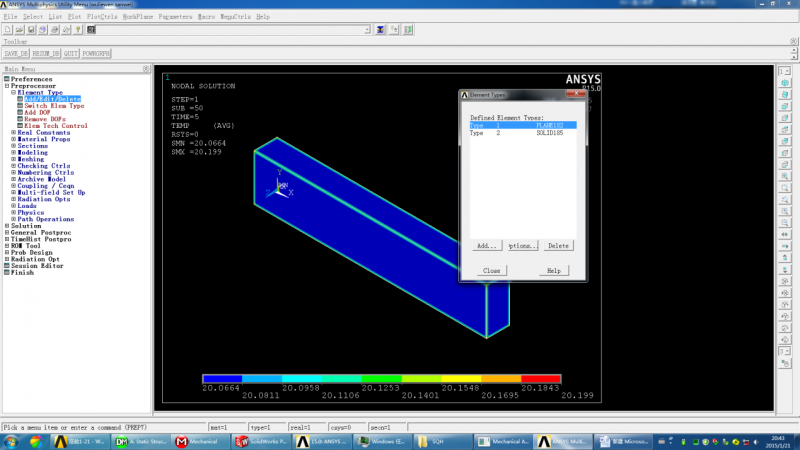This screenshot has width=800, height=450.
Task: Open the PlotCtrls menu
Action: click(x=102, y=17)
